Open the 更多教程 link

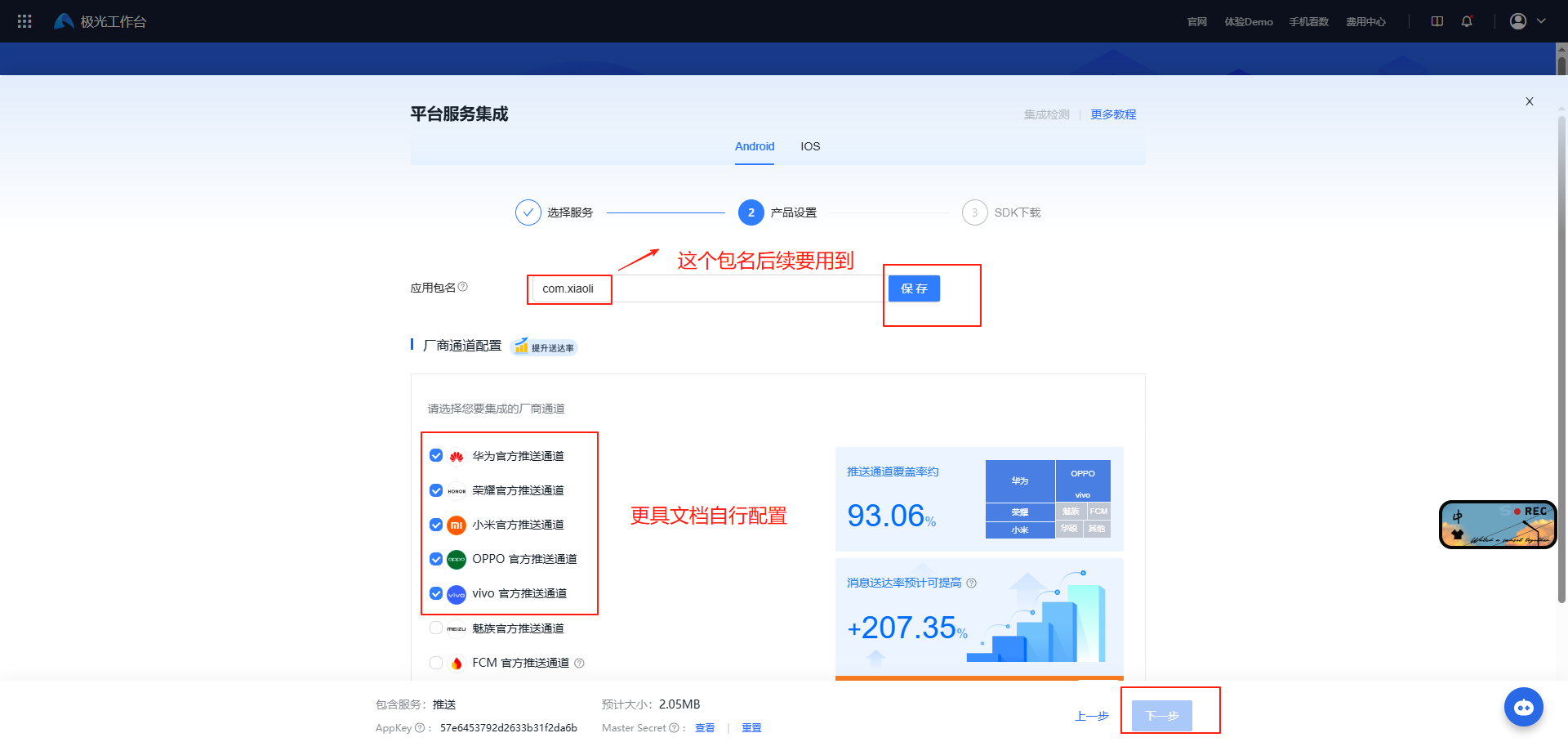coord(1113,114)
